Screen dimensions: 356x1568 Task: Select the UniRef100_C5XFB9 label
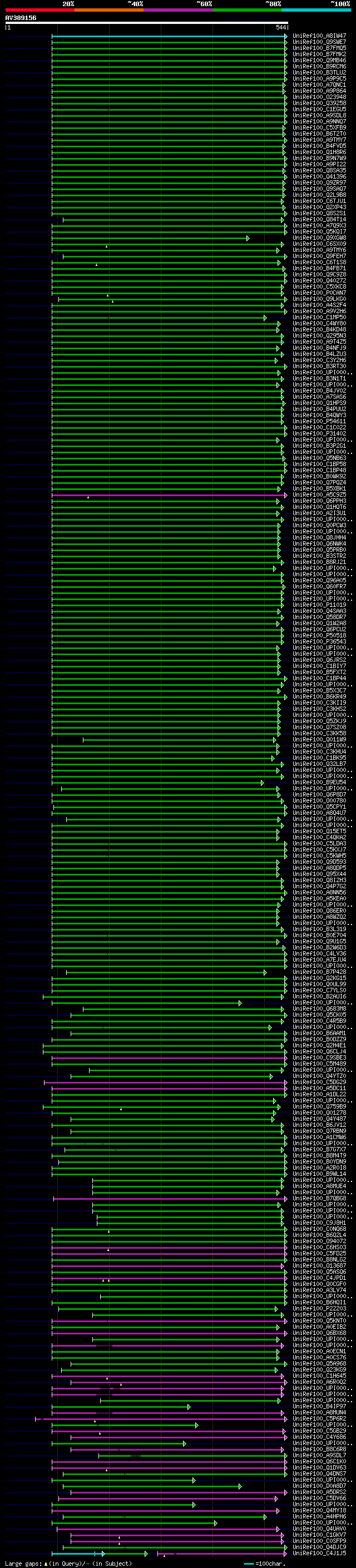tap(319, 128)
